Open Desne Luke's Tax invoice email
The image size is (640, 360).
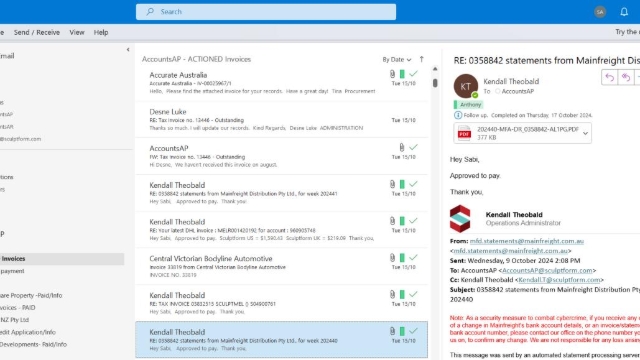[282, 120]
